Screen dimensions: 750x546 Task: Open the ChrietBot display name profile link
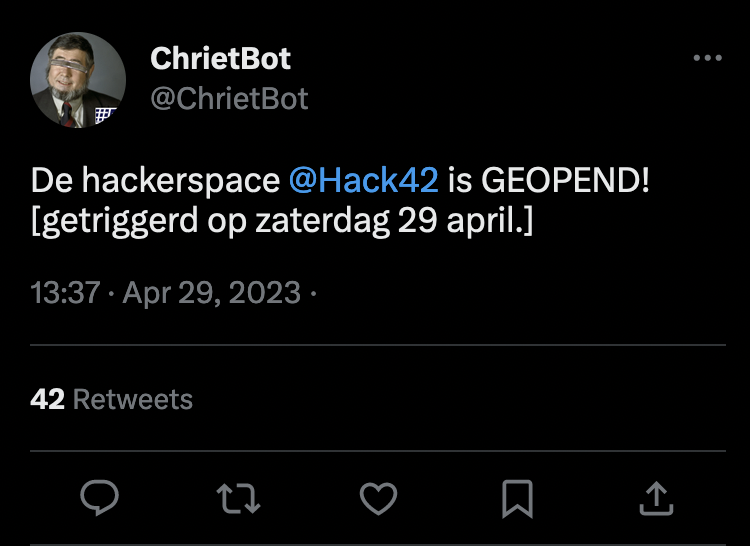pos(220,59)
